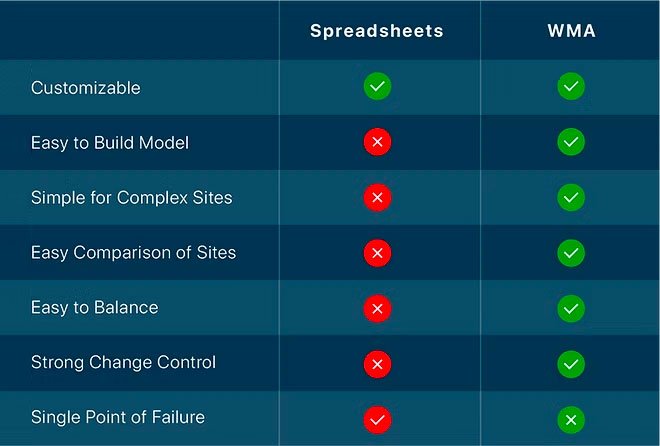Click red X for Spreadsheets Easy to Build Model

coord(377,143)
